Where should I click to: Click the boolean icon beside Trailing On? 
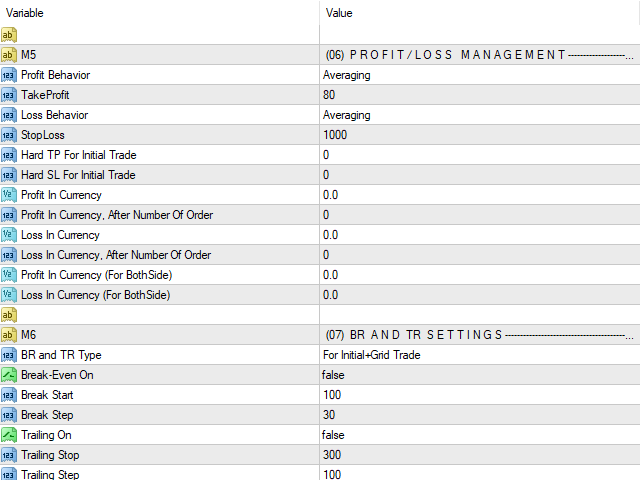click(9, 435)
